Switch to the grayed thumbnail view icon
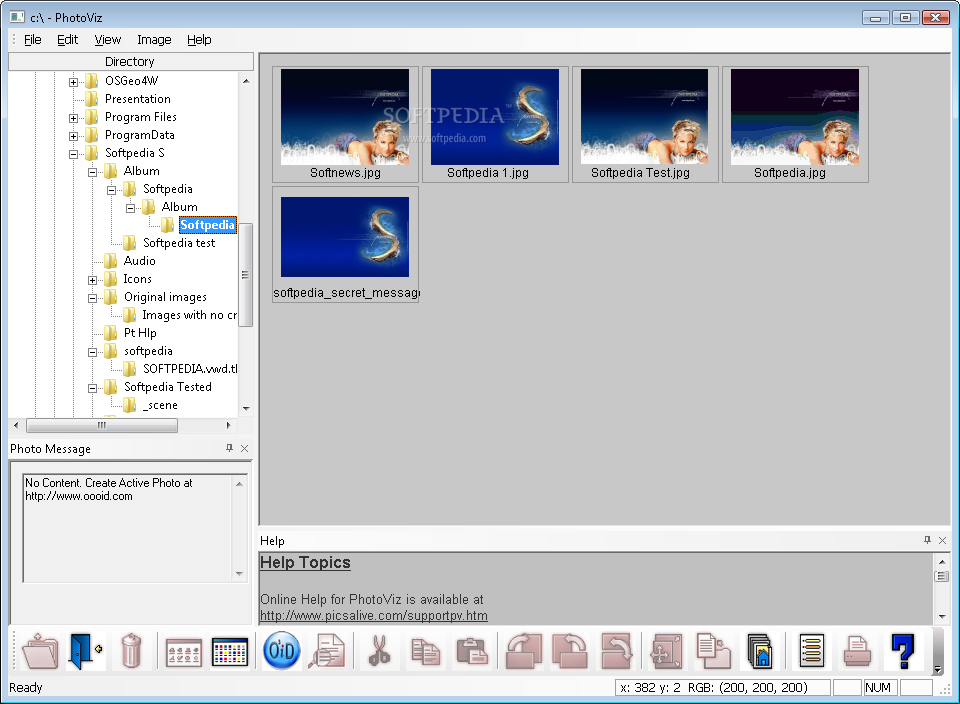 (184, 652)
